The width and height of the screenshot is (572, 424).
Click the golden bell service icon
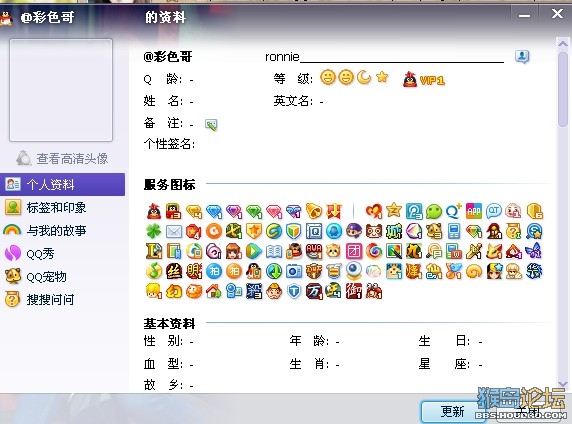pos(314,211)
